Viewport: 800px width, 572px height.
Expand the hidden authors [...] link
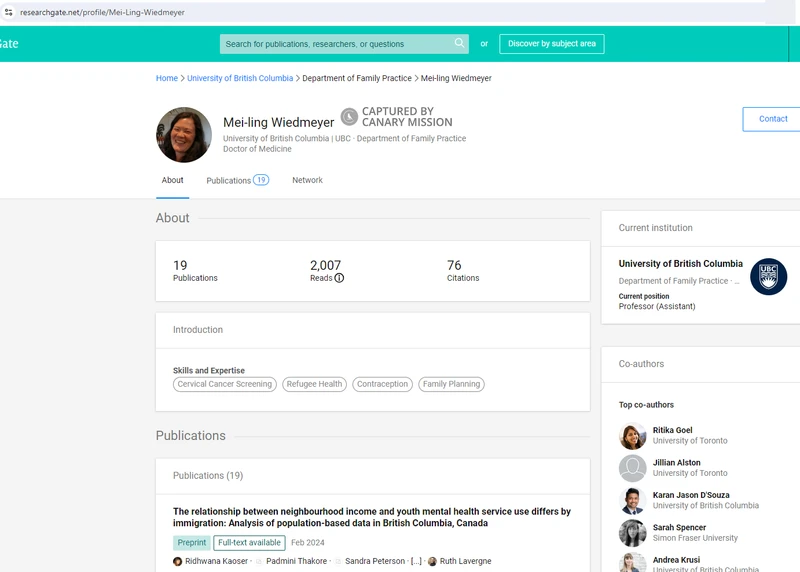point(416,561)
